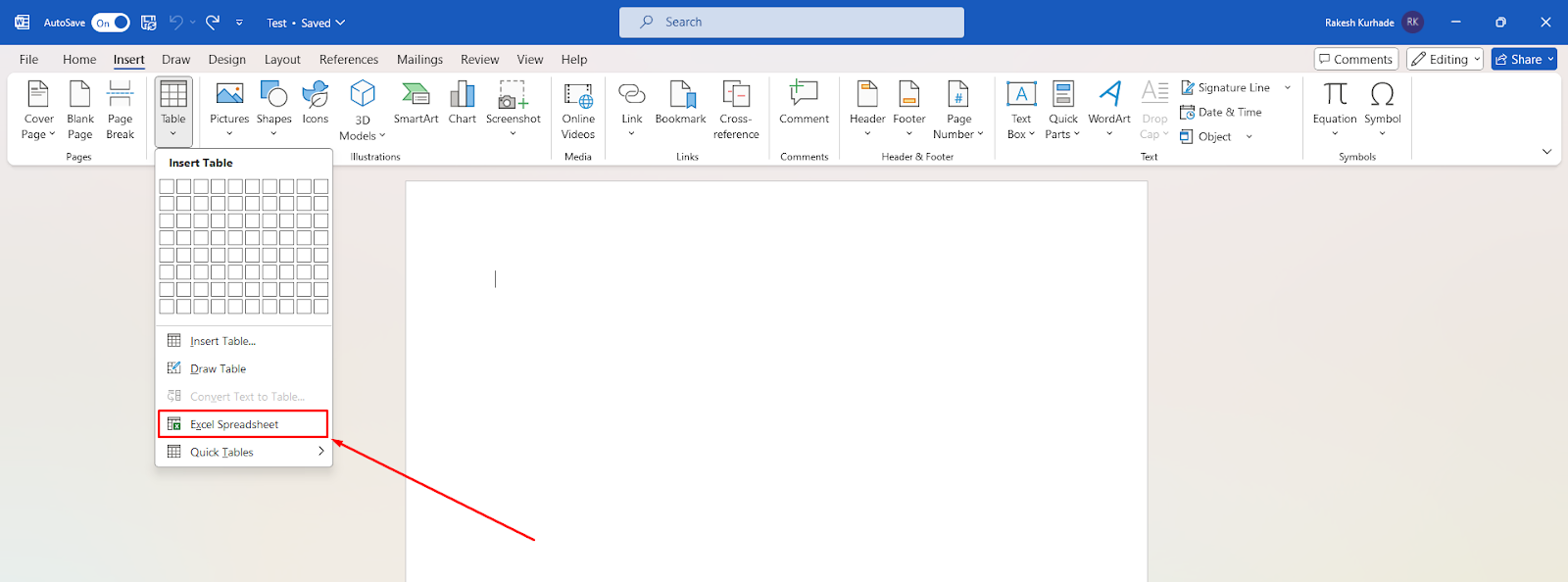Click the Signature Line button
This screenshot has width=1568, height=582.
[1226, 87]
